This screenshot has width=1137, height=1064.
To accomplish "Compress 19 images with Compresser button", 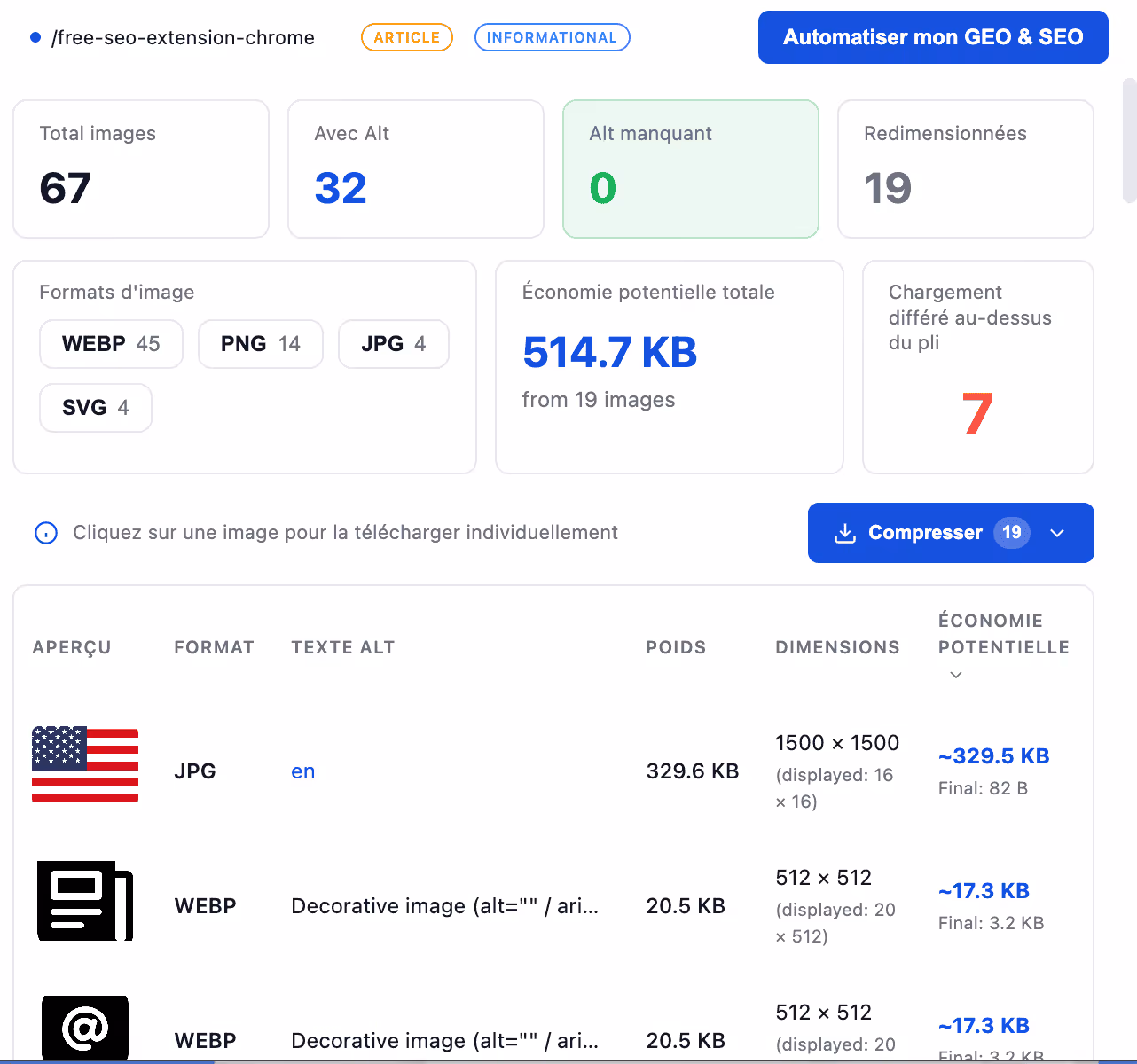I will pos(951,533).
